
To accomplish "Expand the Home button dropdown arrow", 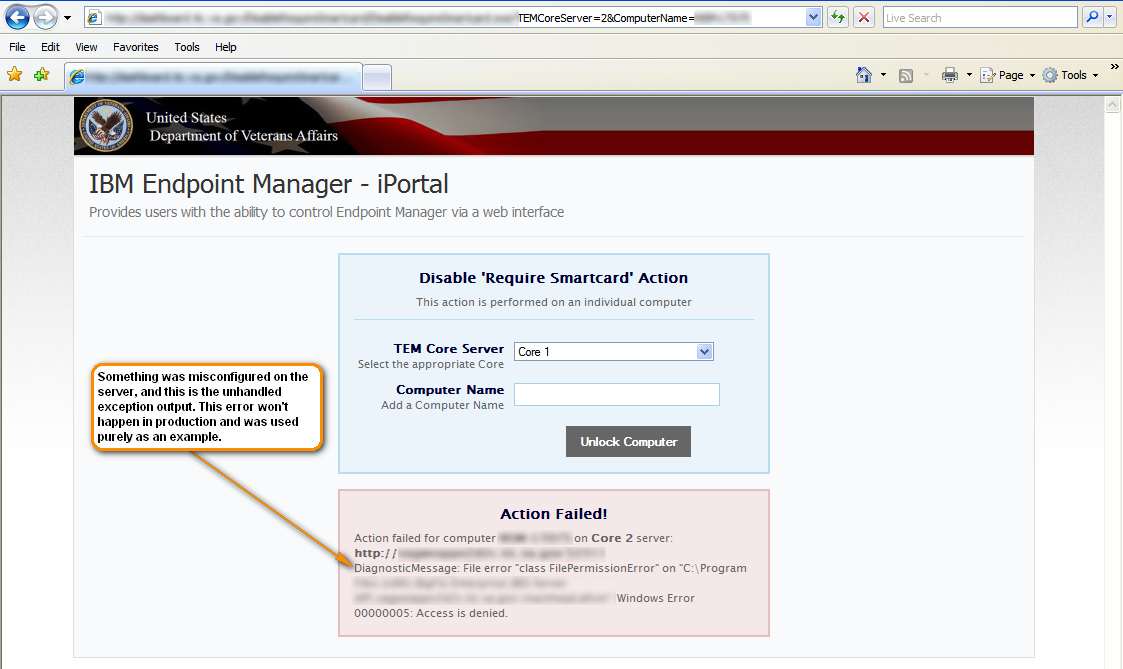I will pyautogui.click(x=883, y=74).
